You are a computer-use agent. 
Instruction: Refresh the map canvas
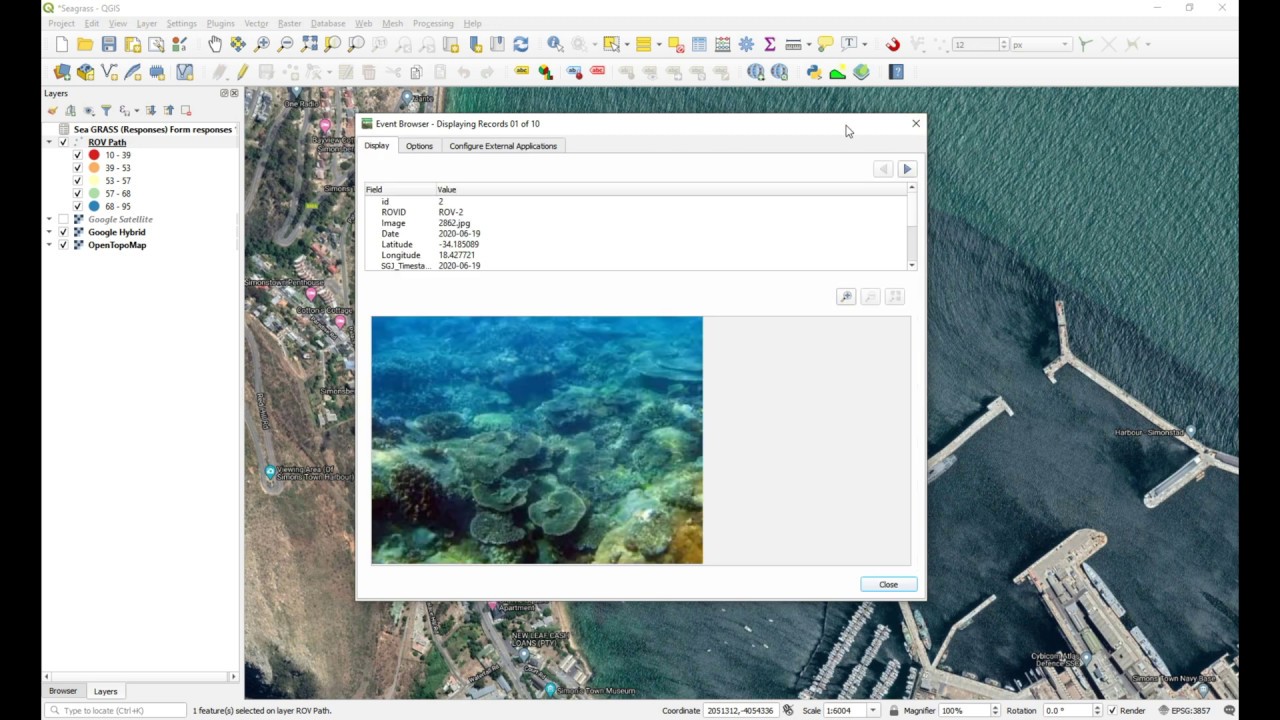click(x=521, y=44)
